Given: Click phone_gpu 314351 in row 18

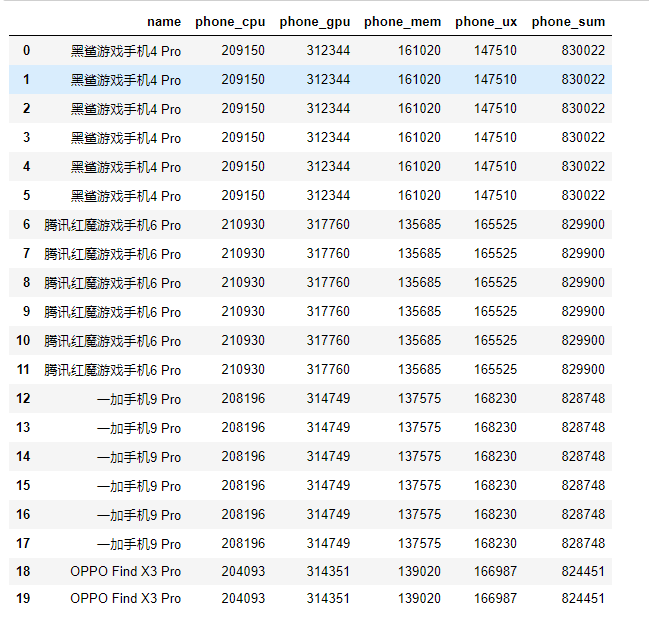Looking at the screenshot, I should (328, 571).
